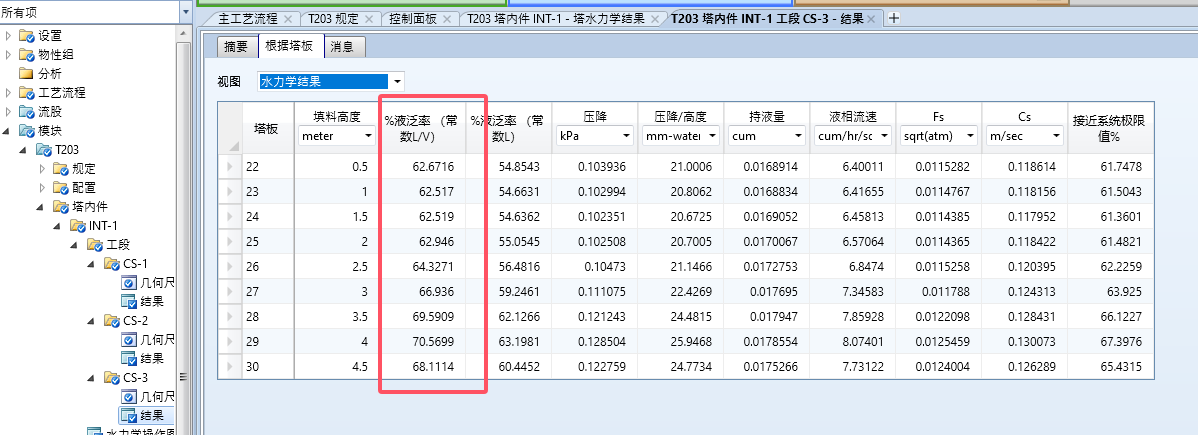Expand the 规定 node arrow under T203
This screenshot has width=1198, height=435.
click(43, 169)
